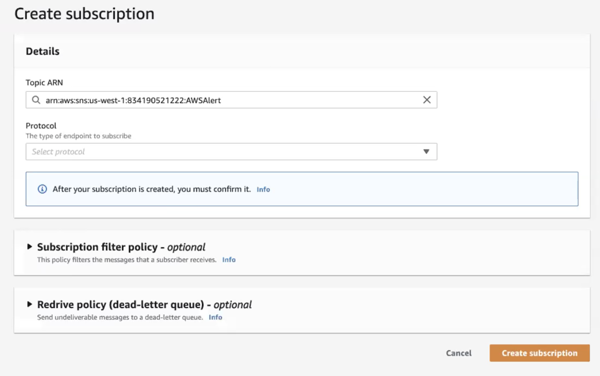This screenshot has height=376, width=600.
Task: Click the Create subscription page heading
Action: coord(85,14)
